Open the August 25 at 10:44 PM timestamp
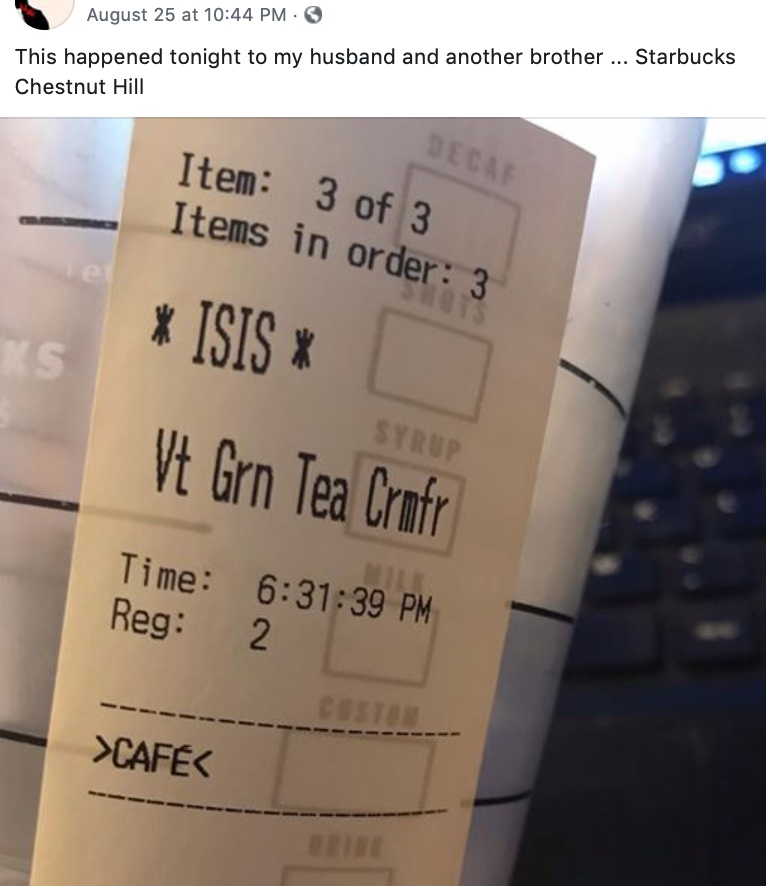Image resolution: width=766 pixels, height=886 pixels. [x=186, y=15]
